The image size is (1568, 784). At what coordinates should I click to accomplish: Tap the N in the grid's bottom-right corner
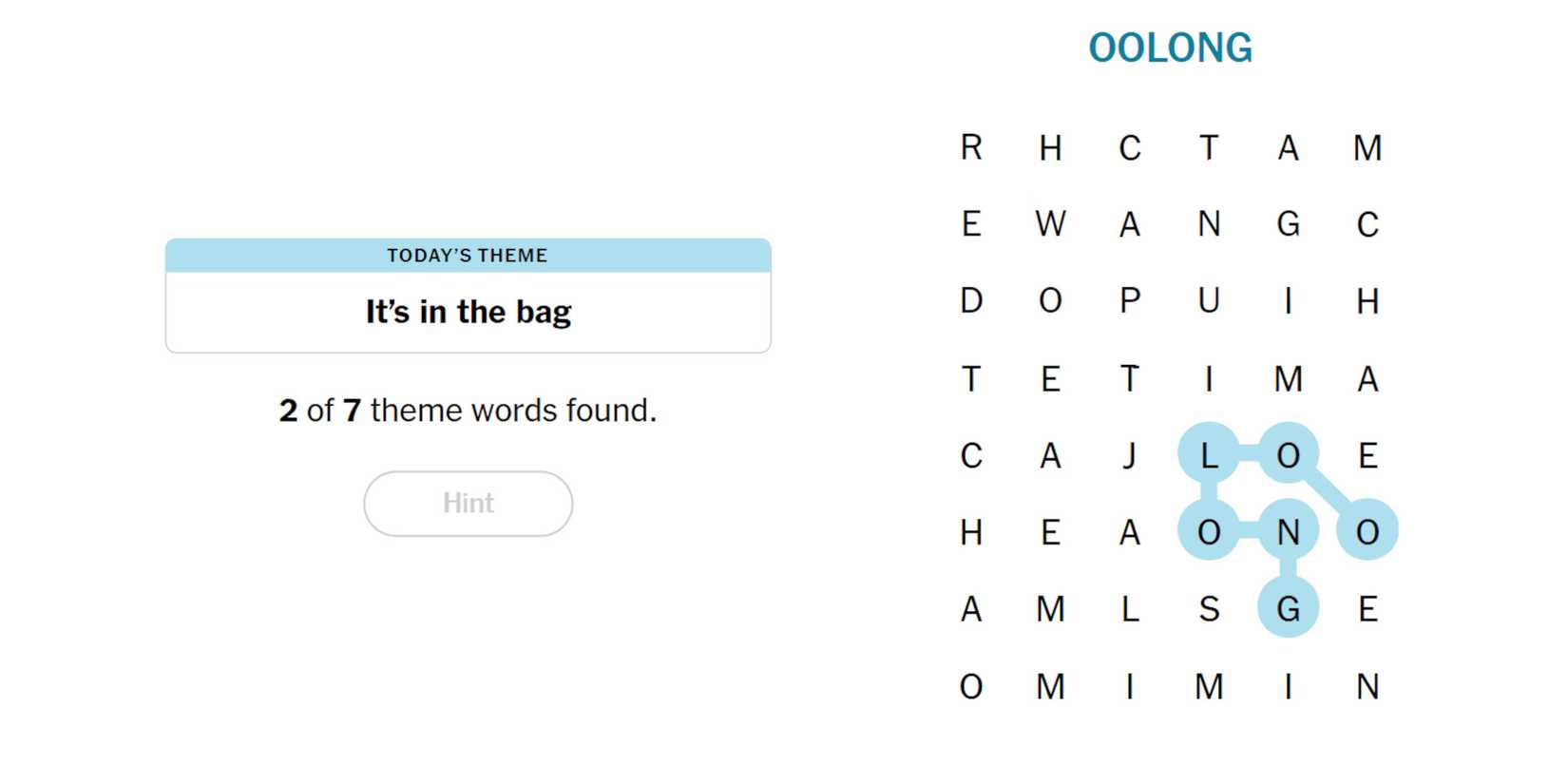click(1367, 686)
